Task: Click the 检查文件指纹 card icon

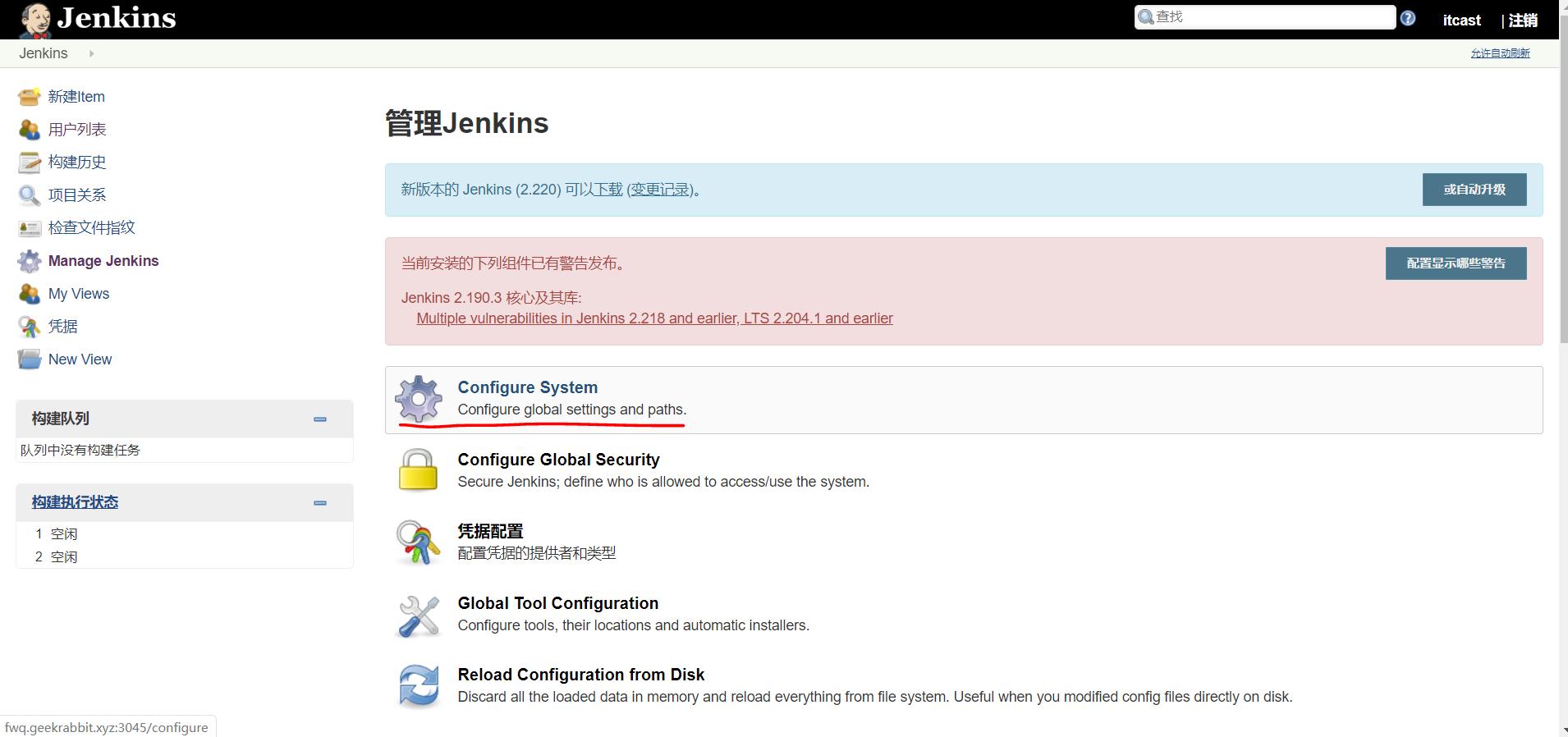Action: [30, 228]
